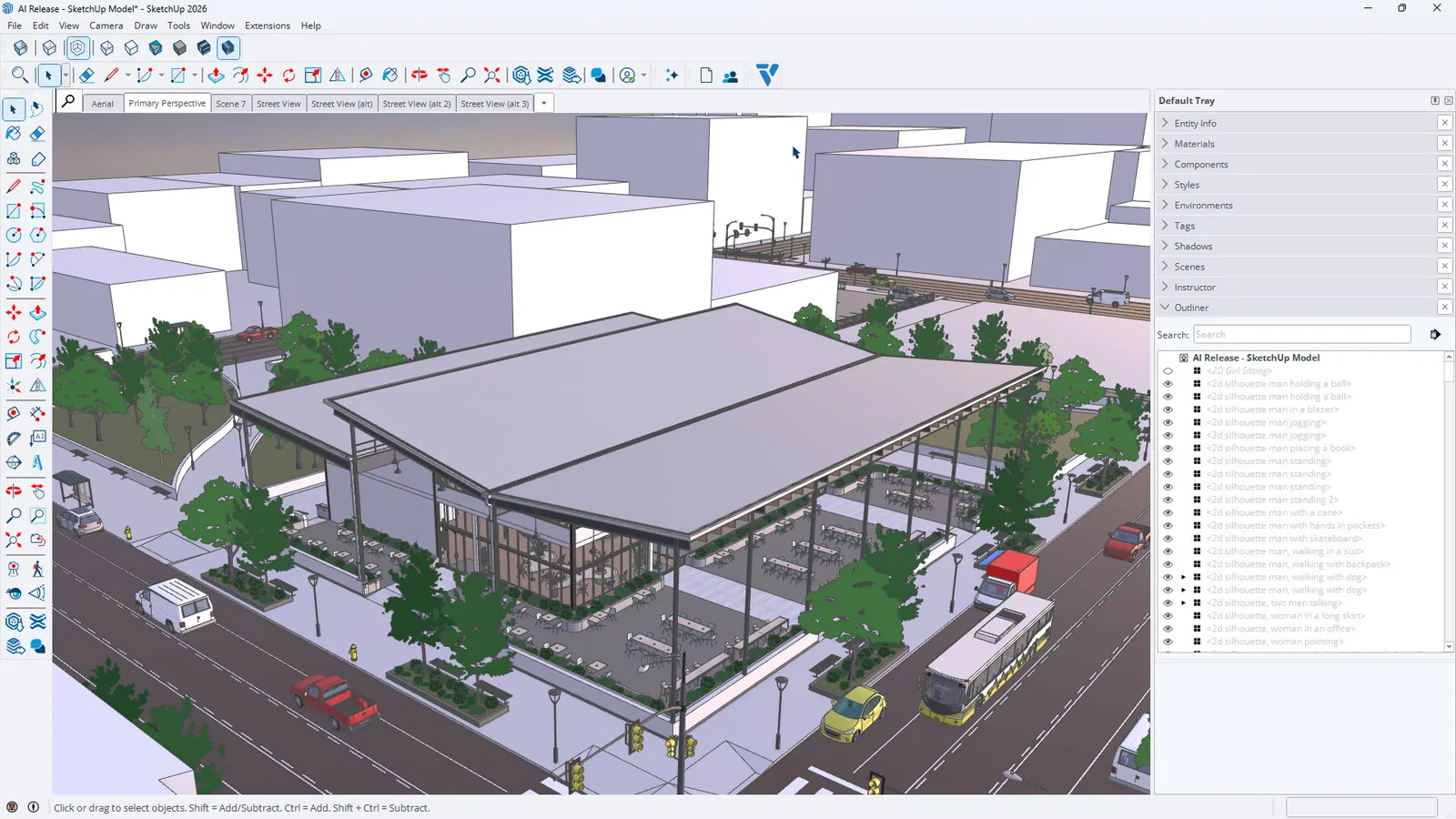Screen dimensions: 1456x819
Task: Open the Line tool dropdown arrow in the top toolbar
Action: (x=127, y=76)
